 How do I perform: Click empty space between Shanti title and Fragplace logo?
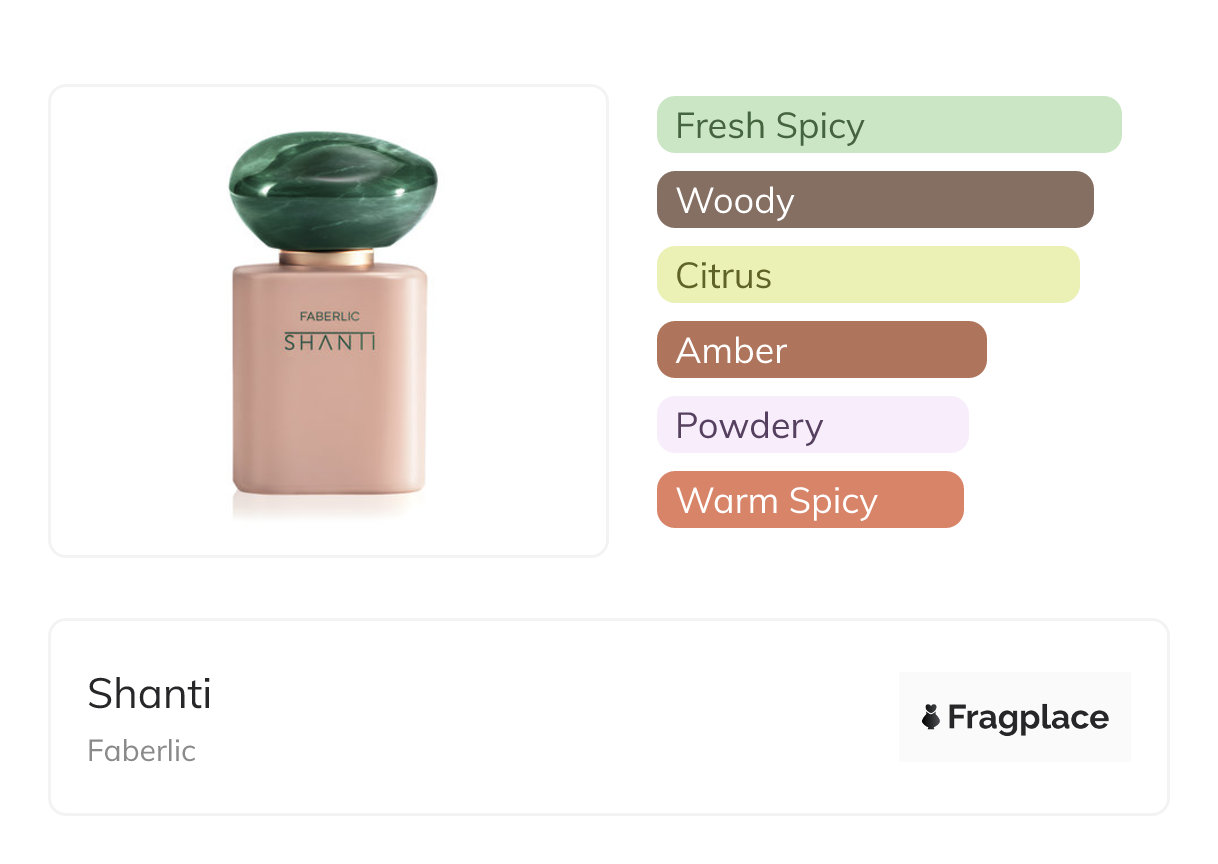550,717
